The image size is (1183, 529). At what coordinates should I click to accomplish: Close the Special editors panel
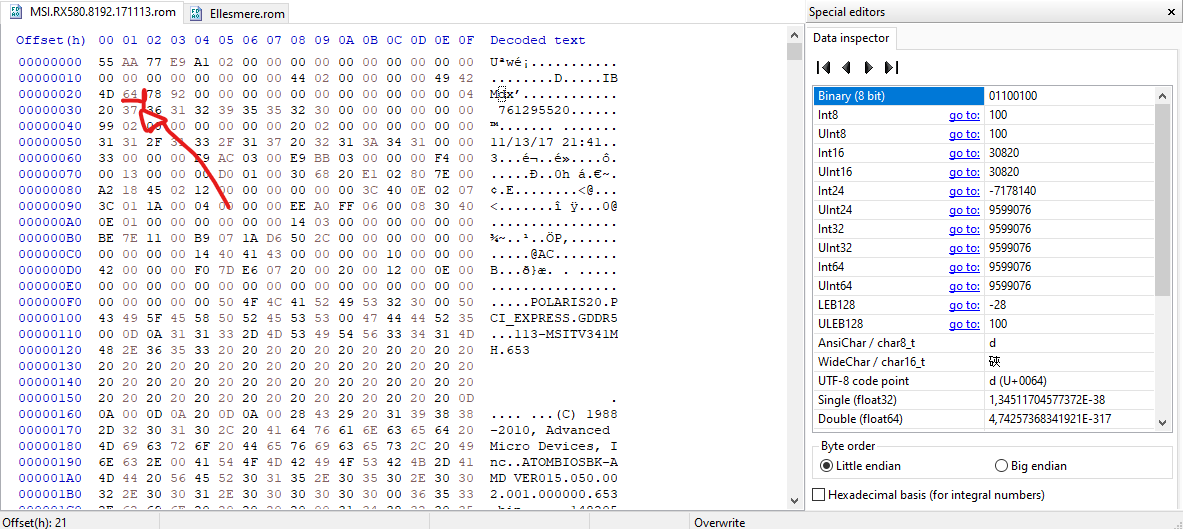(1171, 12)
